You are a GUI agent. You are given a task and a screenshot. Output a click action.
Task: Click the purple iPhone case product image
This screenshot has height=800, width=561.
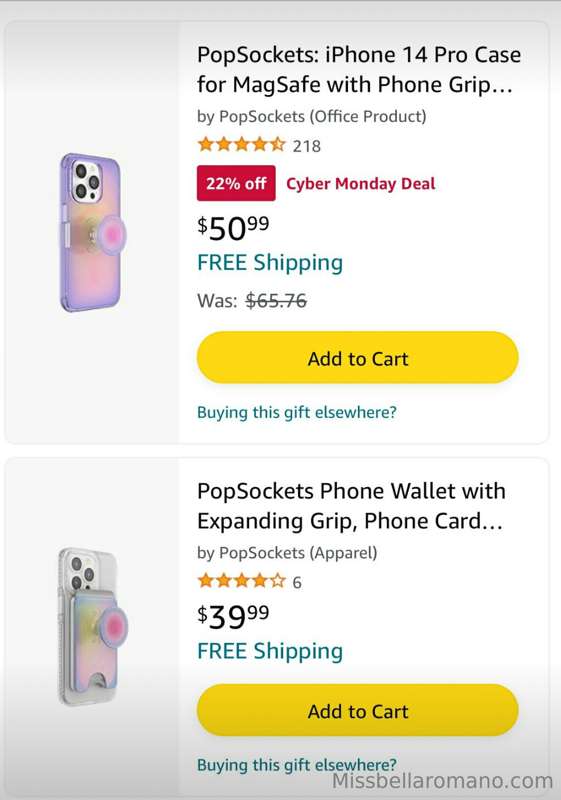[93, 232]
